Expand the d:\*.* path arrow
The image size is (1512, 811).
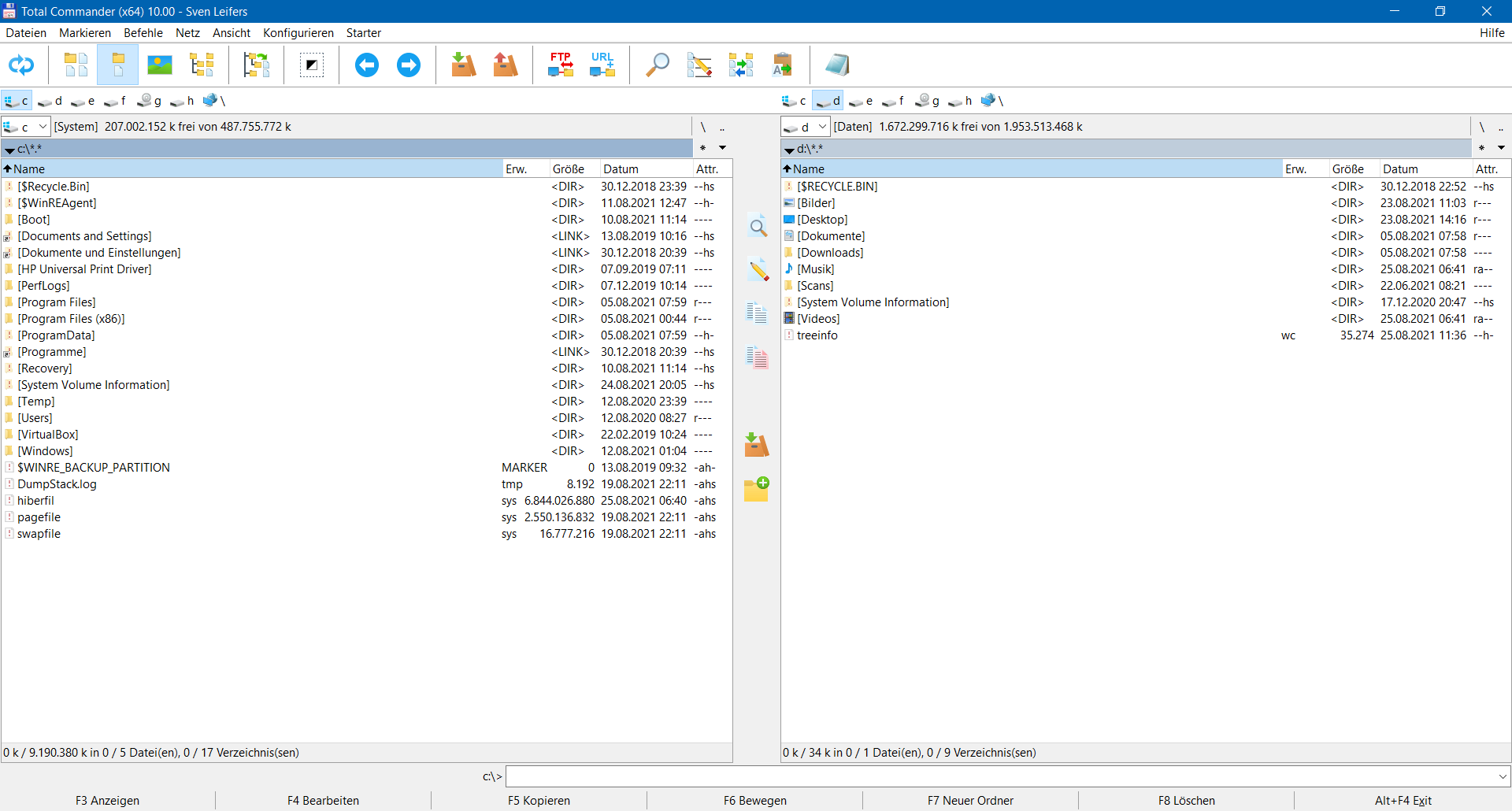click(789, 150)
